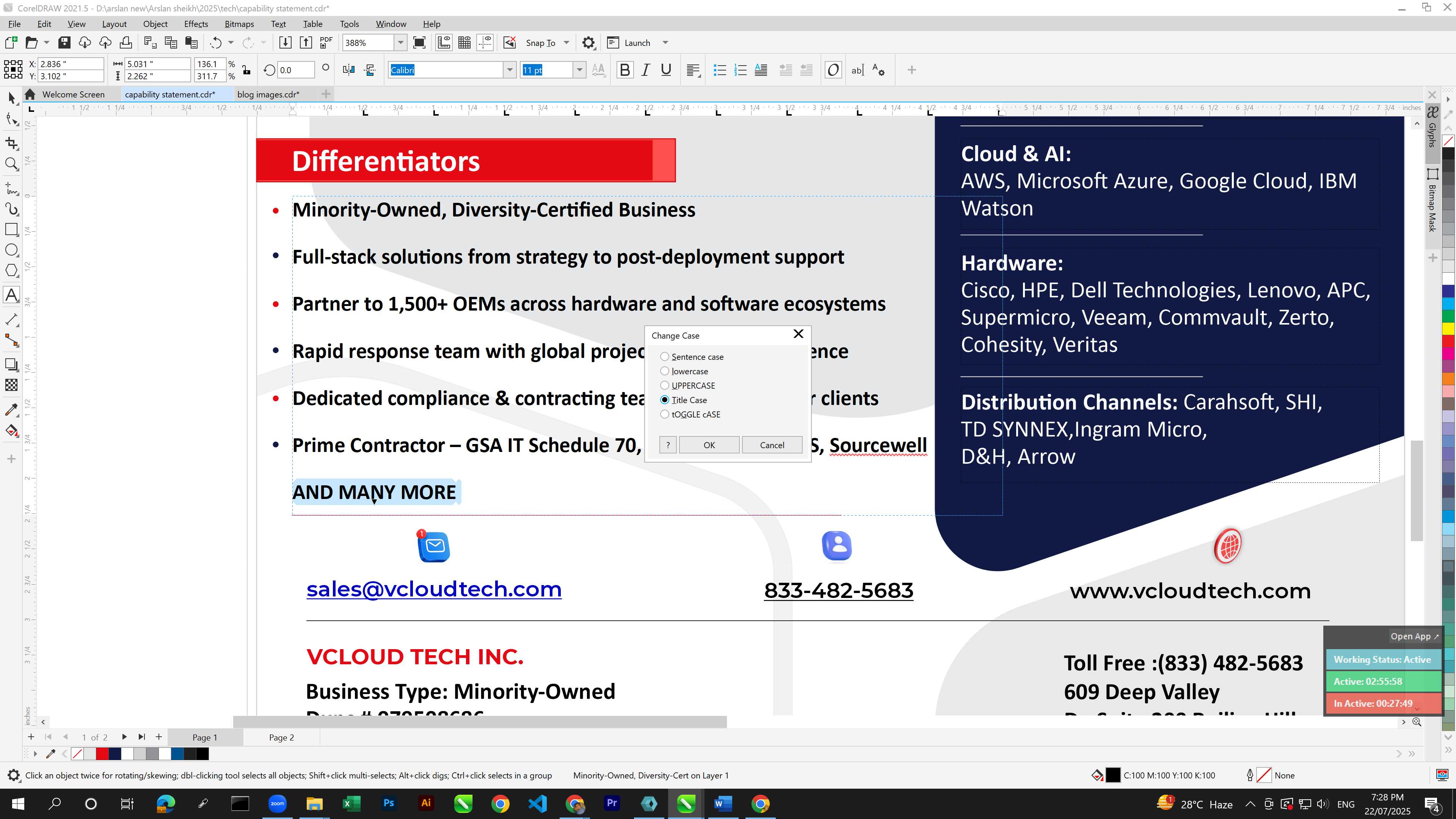Open the Effects menu

[x=196, y=24]
